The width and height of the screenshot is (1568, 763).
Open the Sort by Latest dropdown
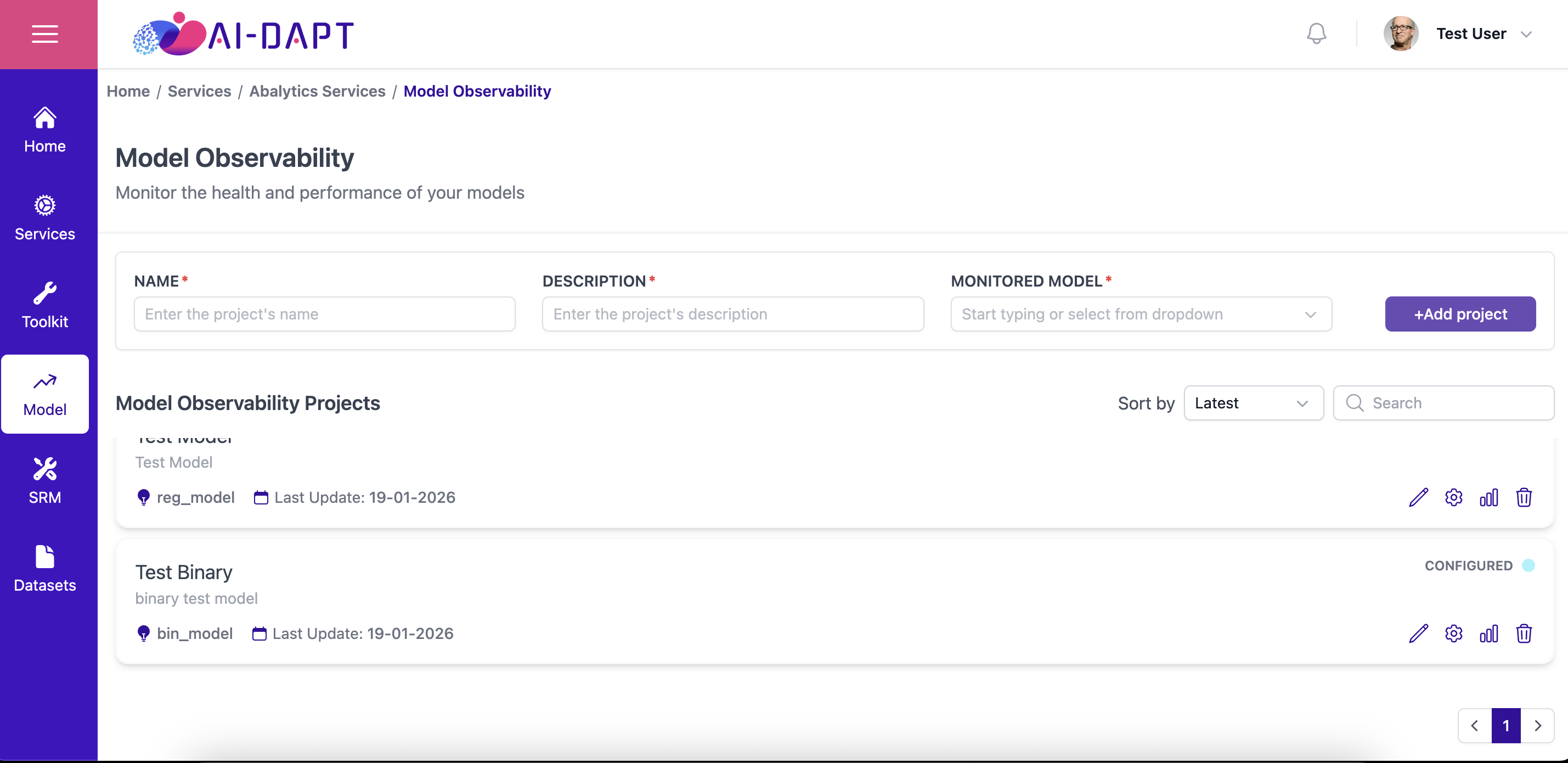click(x=1253, y=403)
